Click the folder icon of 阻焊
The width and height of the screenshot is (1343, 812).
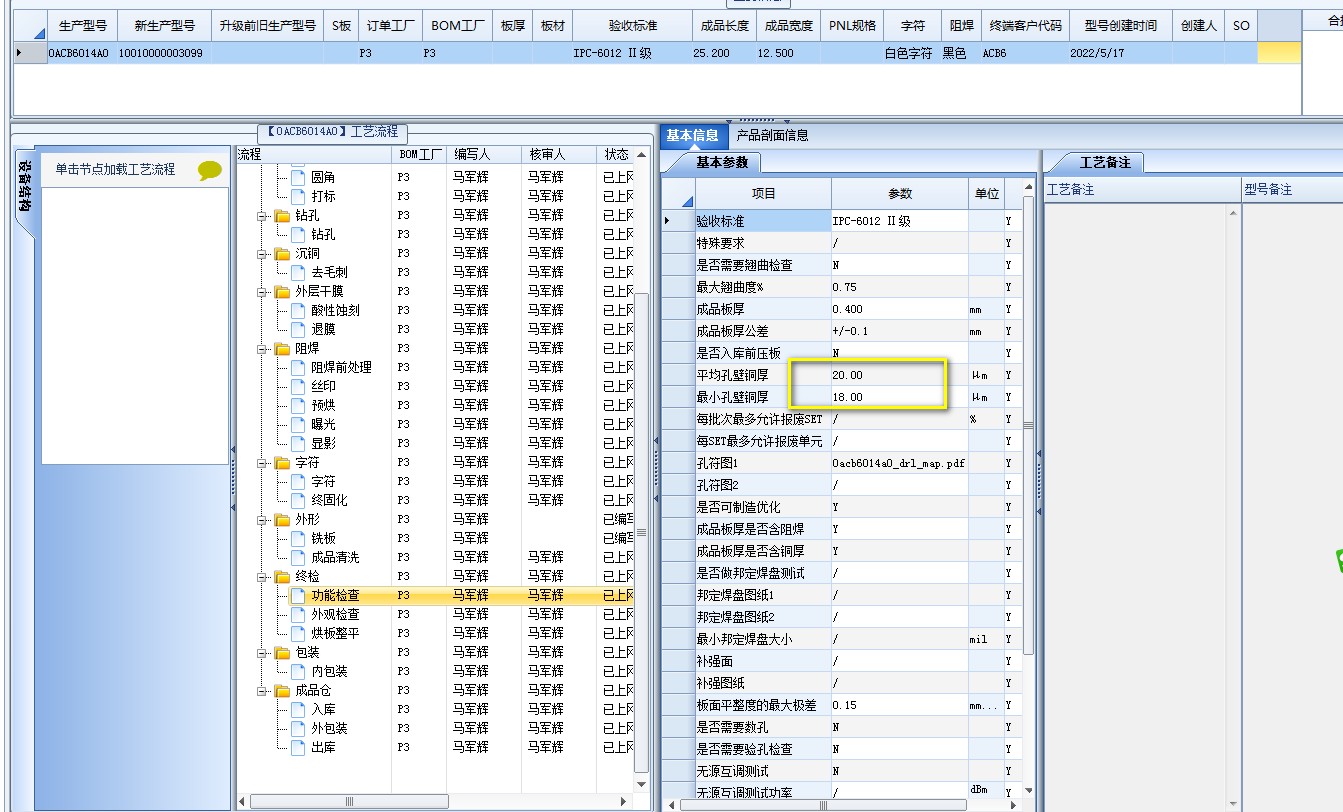point(282,349)
